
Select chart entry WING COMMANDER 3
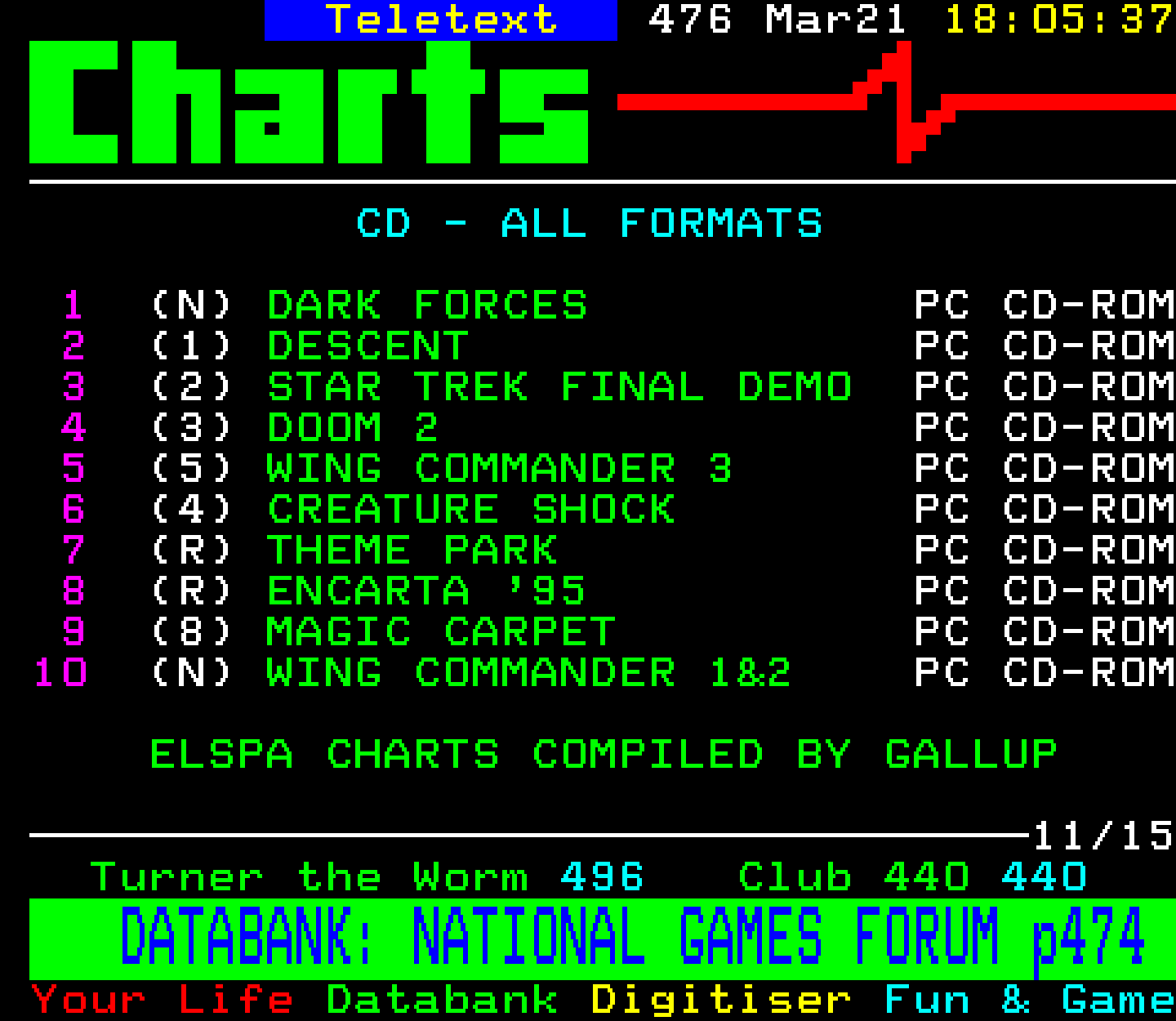click(500, 469)
